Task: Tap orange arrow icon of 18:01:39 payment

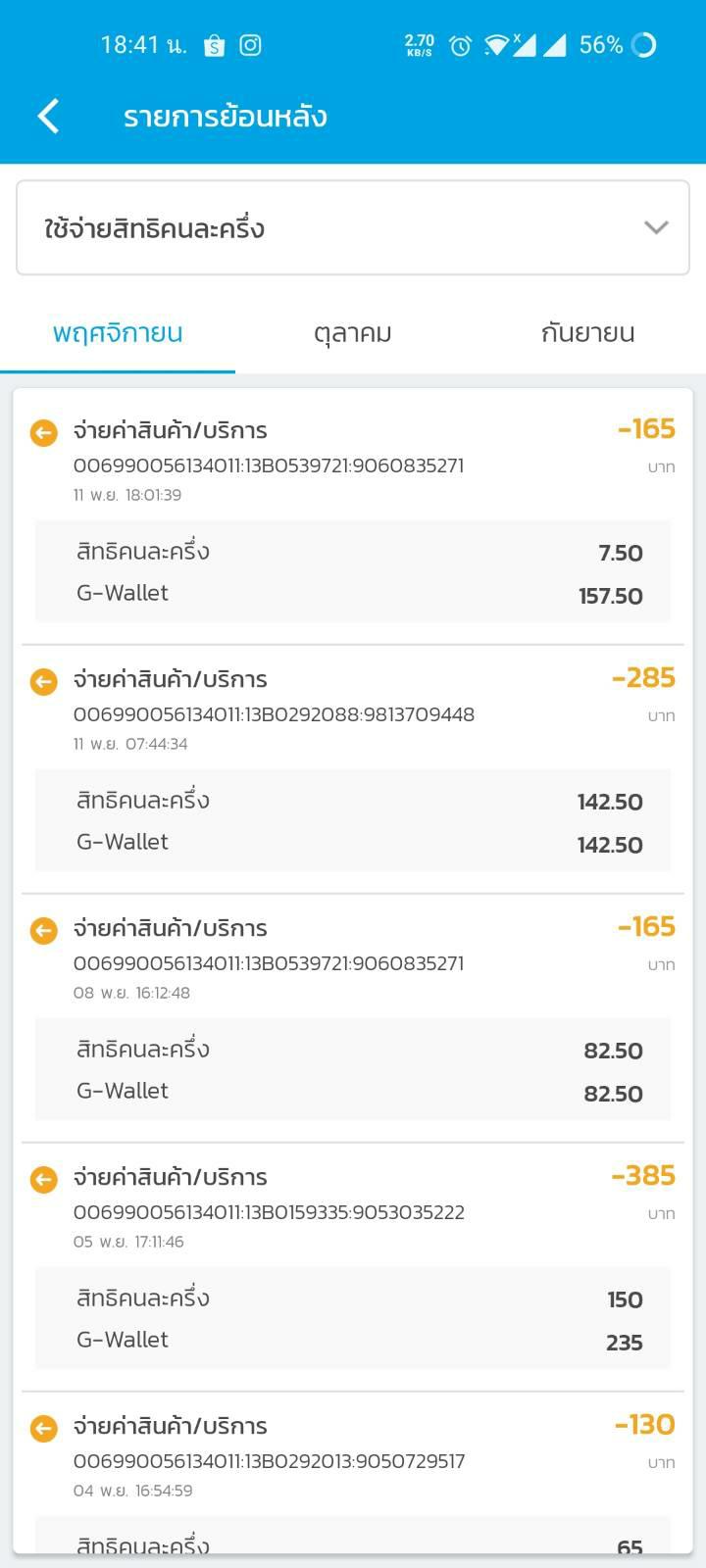Action: (44, 432)
